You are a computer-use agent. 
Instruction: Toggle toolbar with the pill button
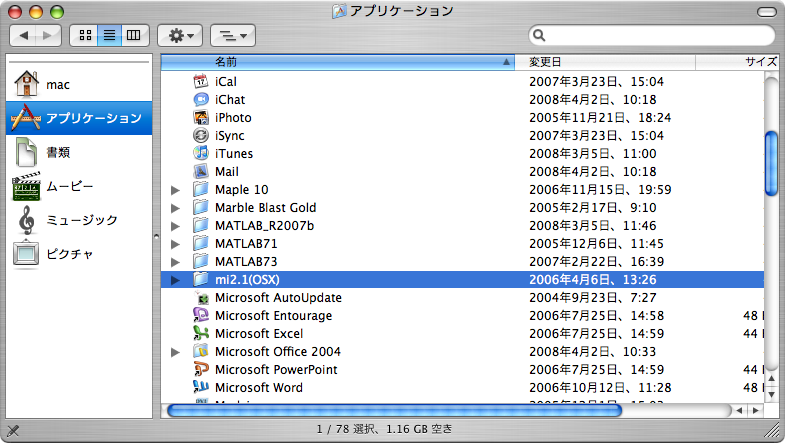pos(766,12)
